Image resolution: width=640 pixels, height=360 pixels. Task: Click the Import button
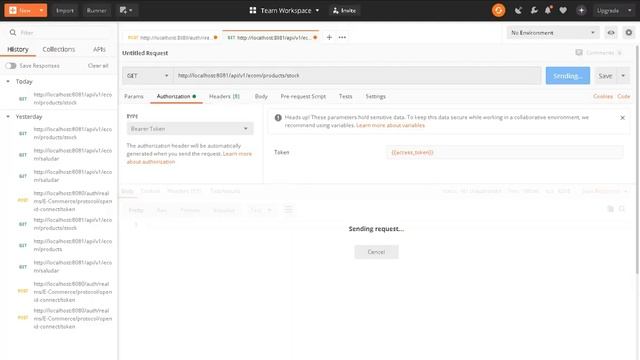coord(65,10)
